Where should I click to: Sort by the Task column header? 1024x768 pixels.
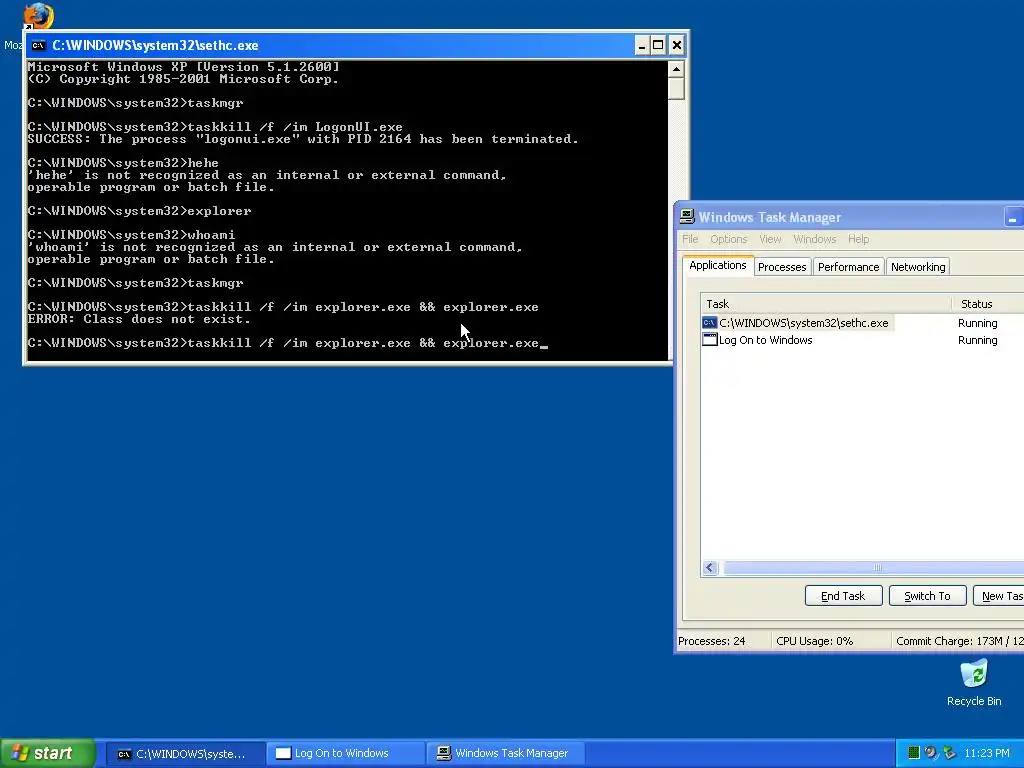[x=825, y=304]
